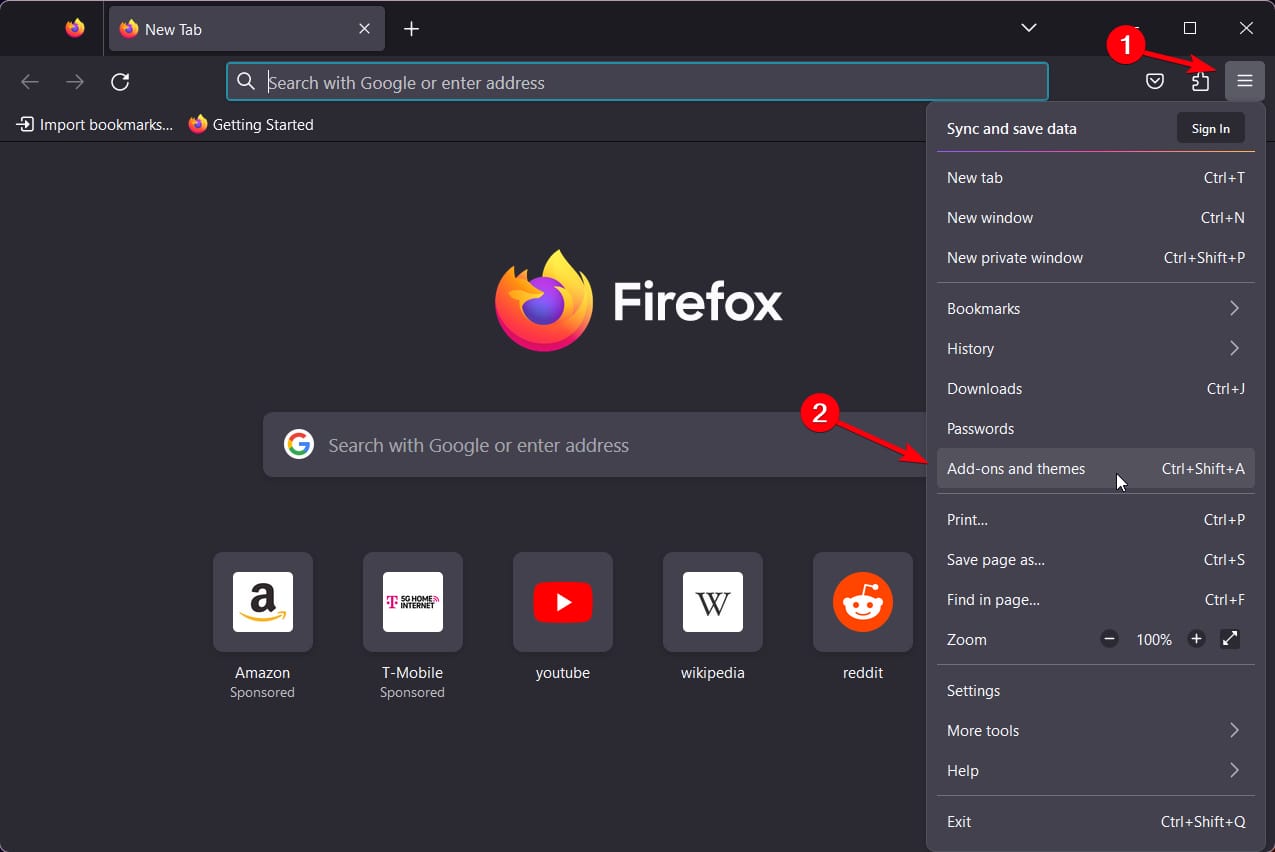The height and width of the screenshot is (852, 1275).
Task: Save page to Pocket icon
Action: tap(1155, 81)
